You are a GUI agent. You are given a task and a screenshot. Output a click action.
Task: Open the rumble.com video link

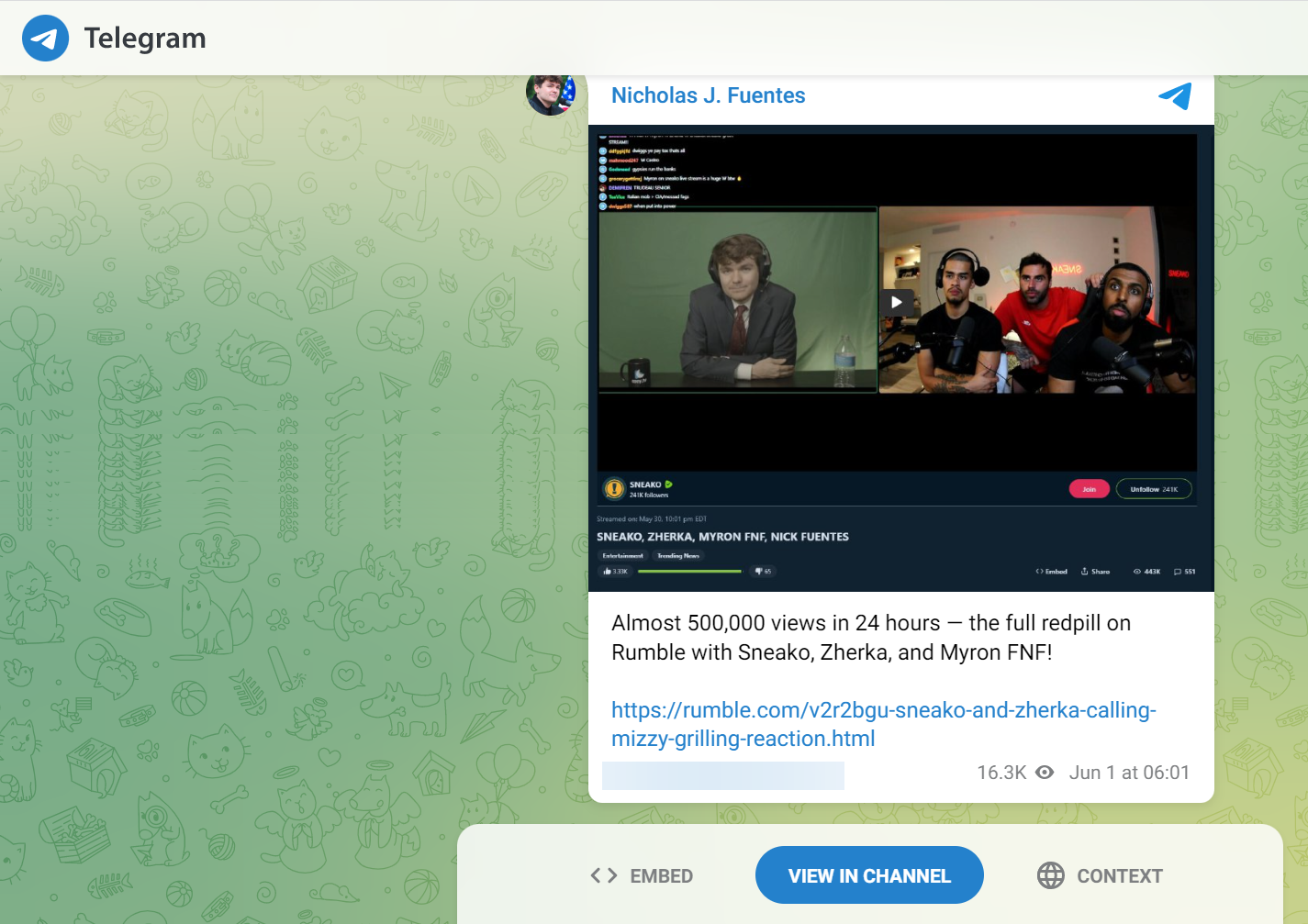pyautogui.click(x=883, y=724)
